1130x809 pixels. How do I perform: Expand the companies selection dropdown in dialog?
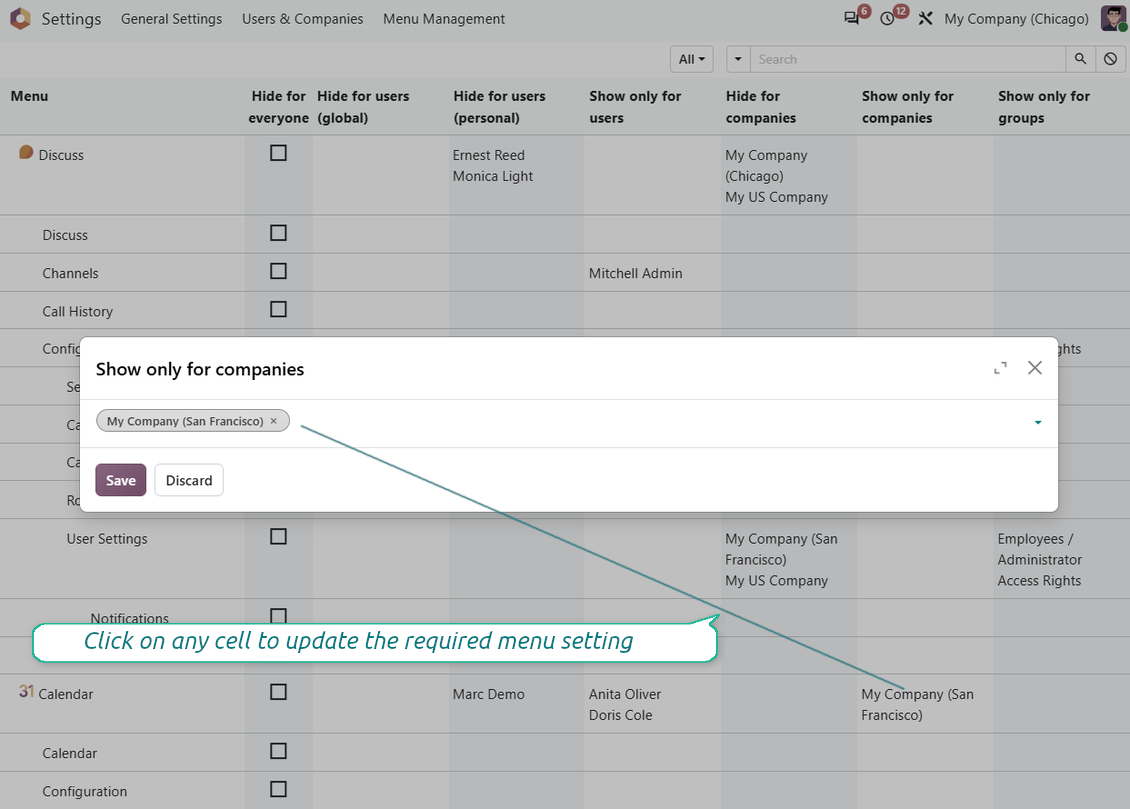coord(1038,422)
